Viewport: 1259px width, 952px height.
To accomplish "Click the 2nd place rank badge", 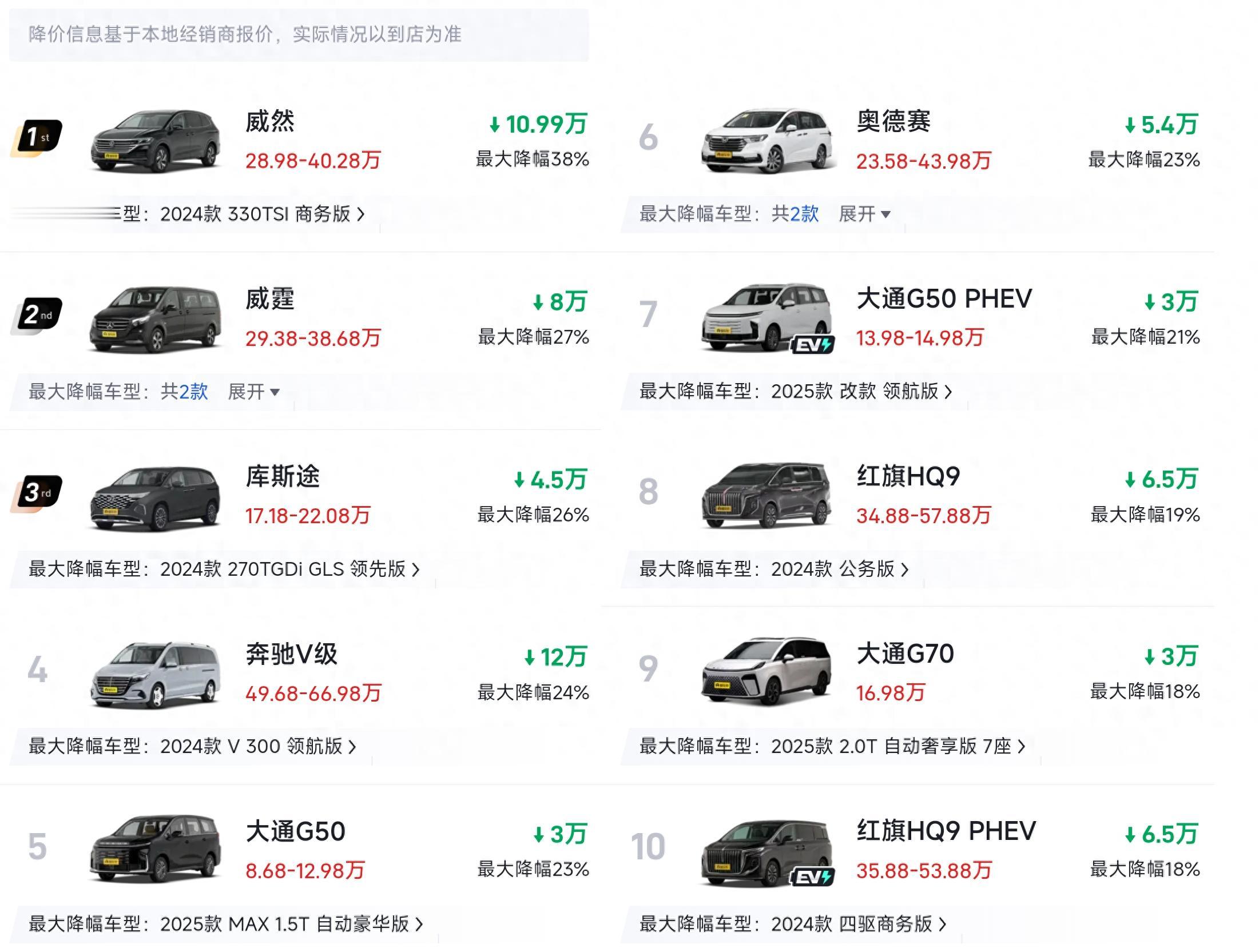I will pyautogui.click(x=37, y=314).
